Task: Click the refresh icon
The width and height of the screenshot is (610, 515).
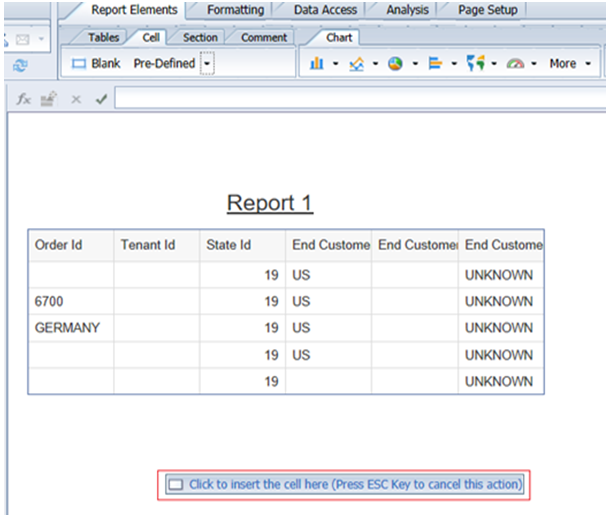Action: (x=20, y=65)
